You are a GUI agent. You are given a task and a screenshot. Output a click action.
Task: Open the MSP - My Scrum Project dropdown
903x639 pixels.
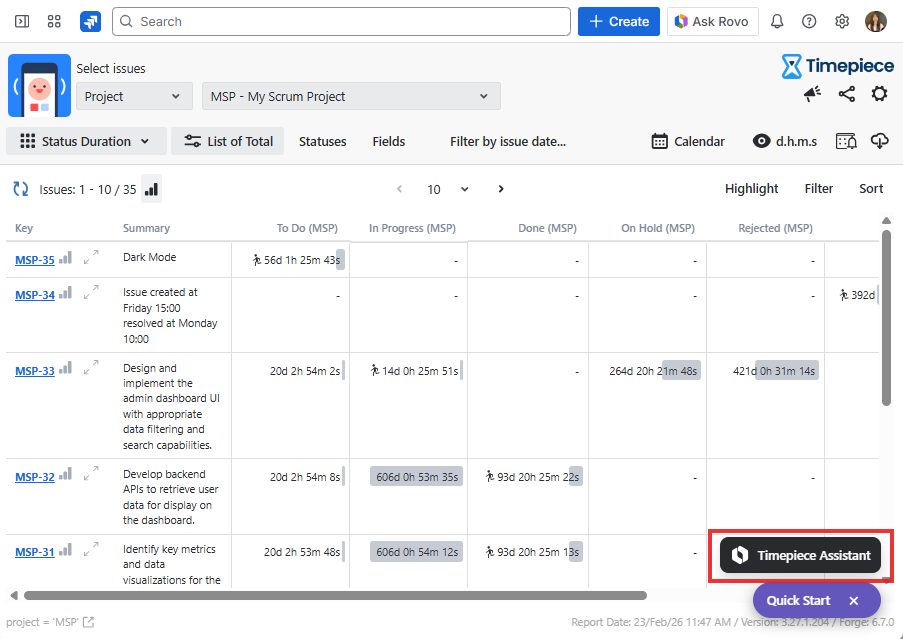pyautogui.click(x=350, y=96)
